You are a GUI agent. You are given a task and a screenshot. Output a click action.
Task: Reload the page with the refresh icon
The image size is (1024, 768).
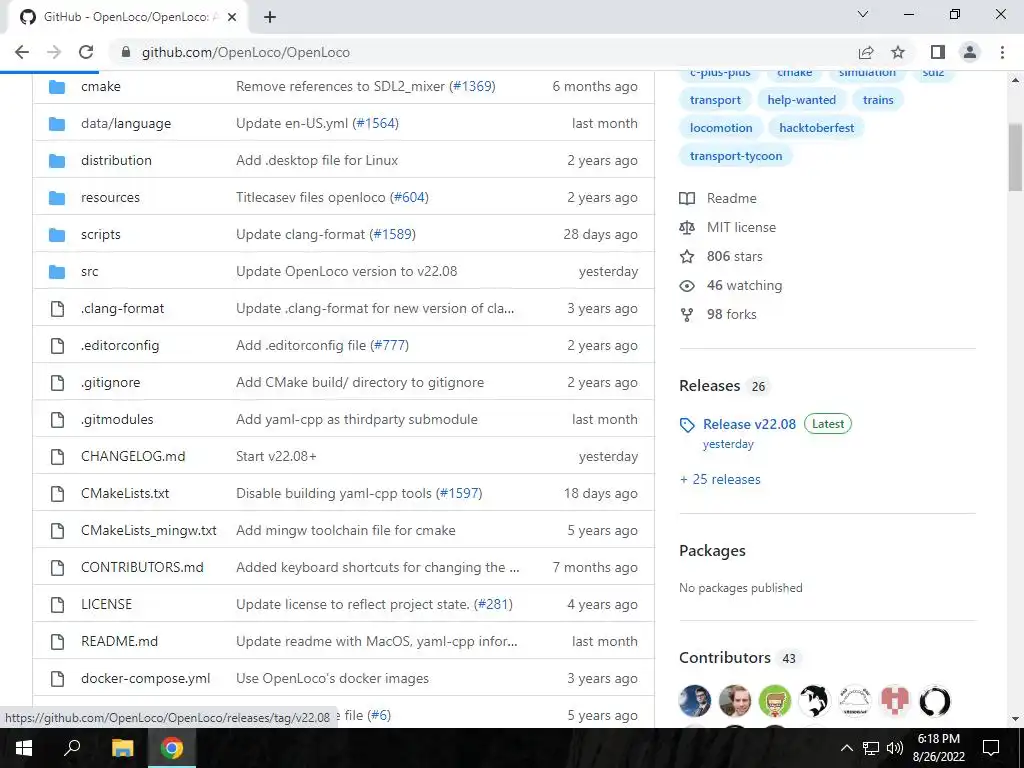[x=86, y=52]
